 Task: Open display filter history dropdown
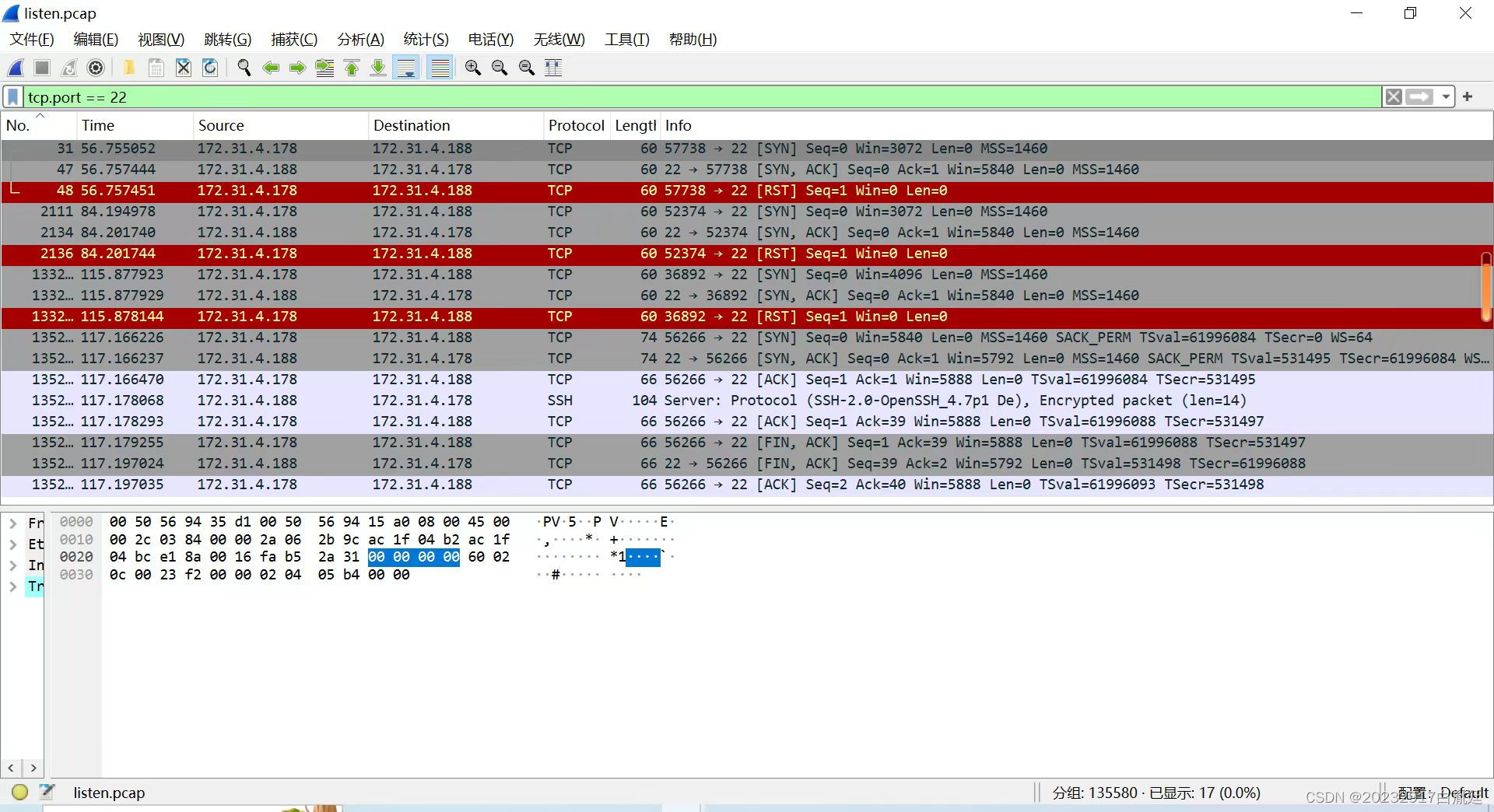(1446, 97)
